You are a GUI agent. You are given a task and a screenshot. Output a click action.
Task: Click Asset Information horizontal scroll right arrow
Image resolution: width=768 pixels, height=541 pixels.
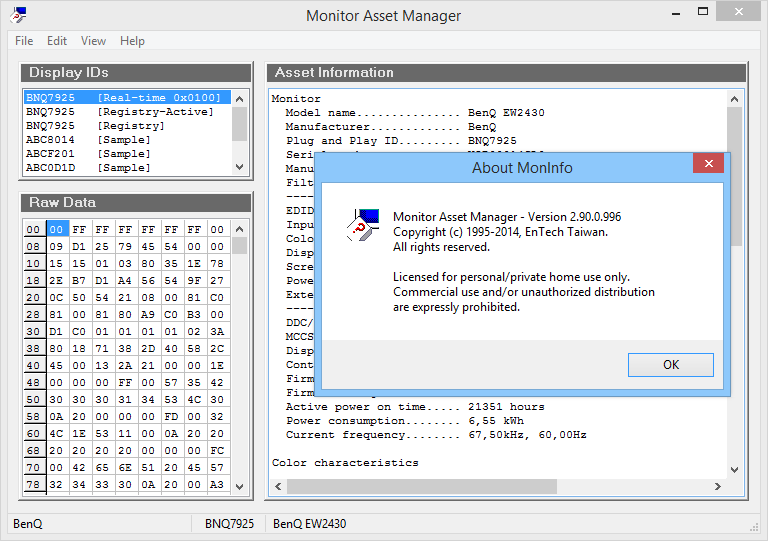click(x=718, y=486)
